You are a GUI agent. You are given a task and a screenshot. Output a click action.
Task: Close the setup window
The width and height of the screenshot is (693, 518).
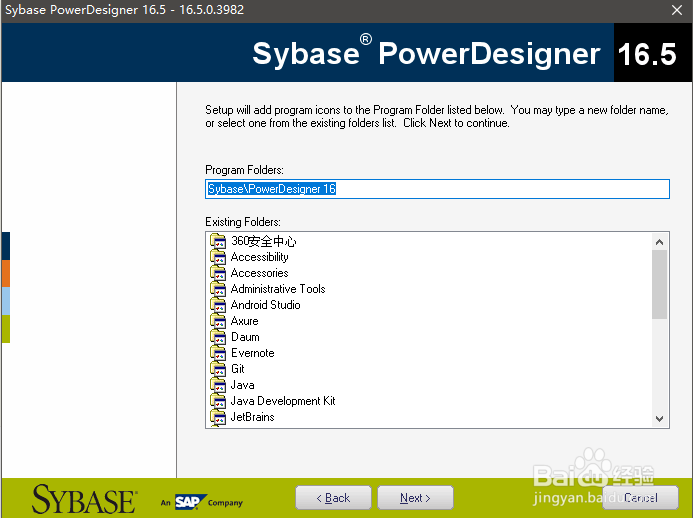(676, 10)
